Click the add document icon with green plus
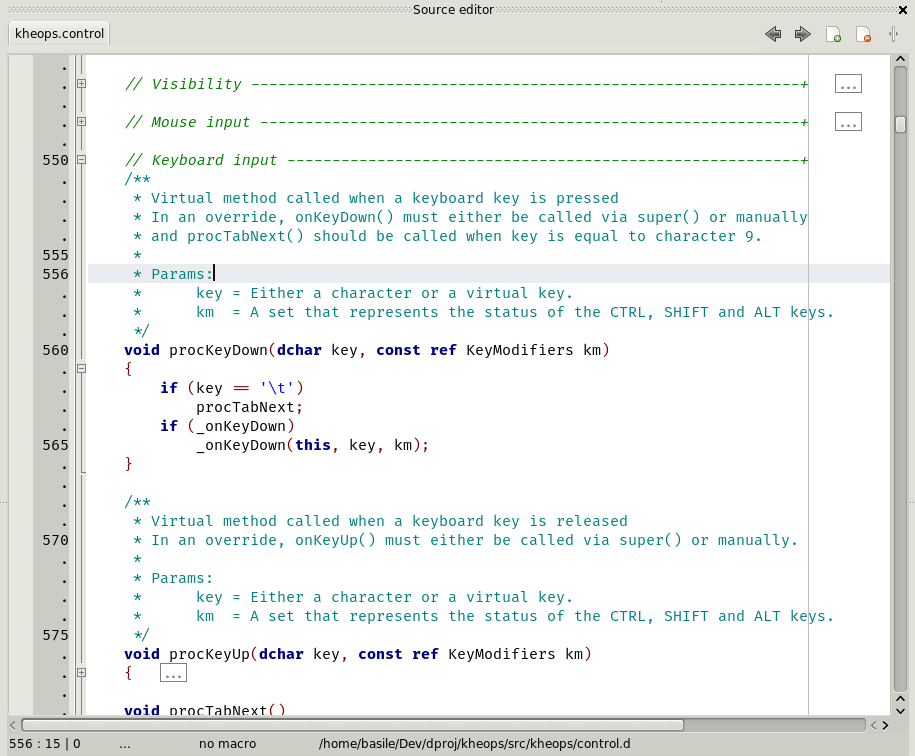The image size is (915, 756). pyautogui.click(x=833, y=34)
